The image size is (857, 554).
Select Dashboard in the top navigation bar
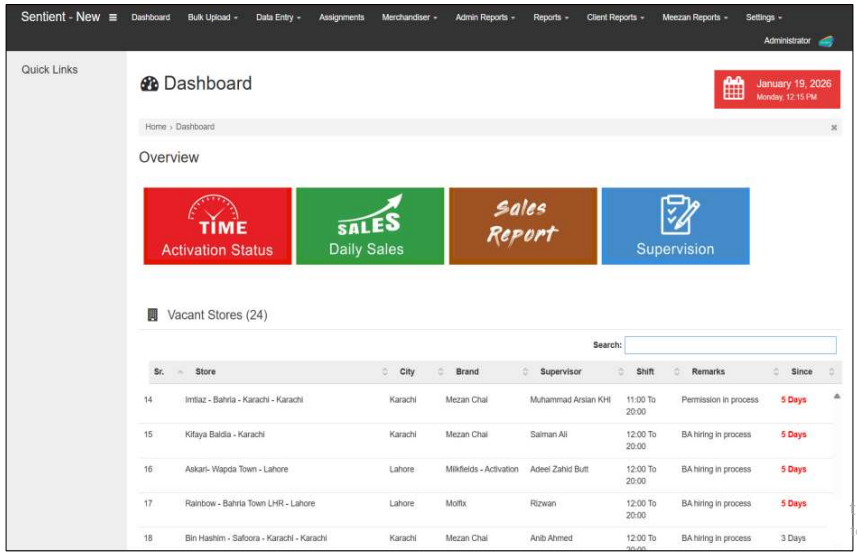coord(151,17)
